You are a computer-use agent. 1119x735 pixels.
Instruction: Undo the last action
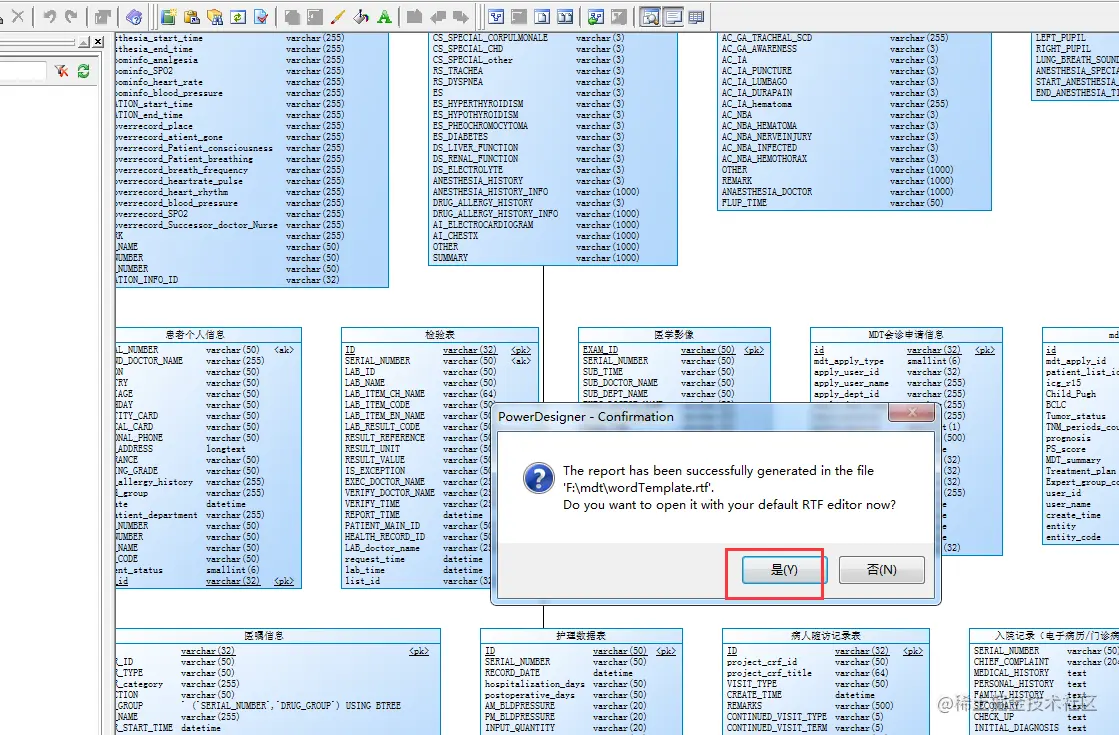pos(49,16)
